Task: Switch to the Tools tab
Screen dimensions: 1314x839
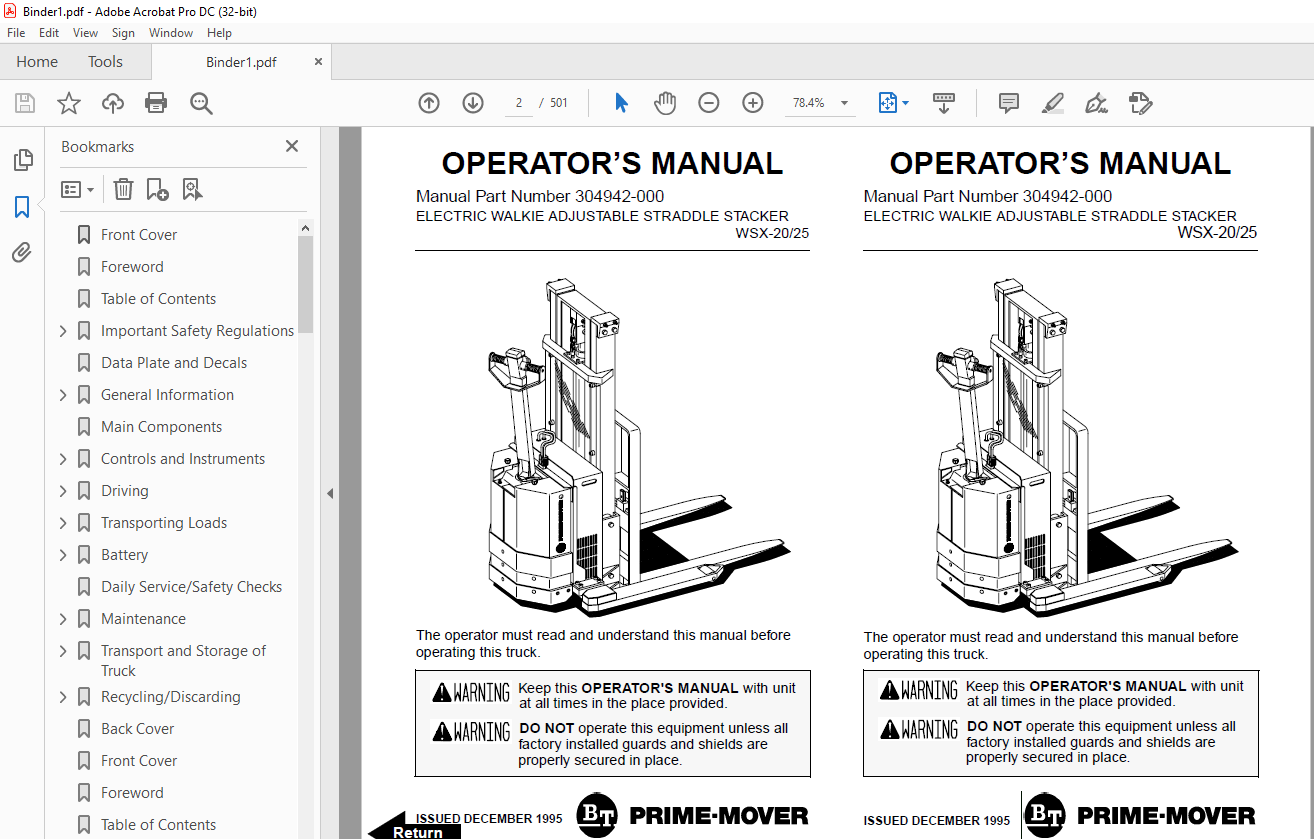Action: pyautogui.click(x=105, y=62)
